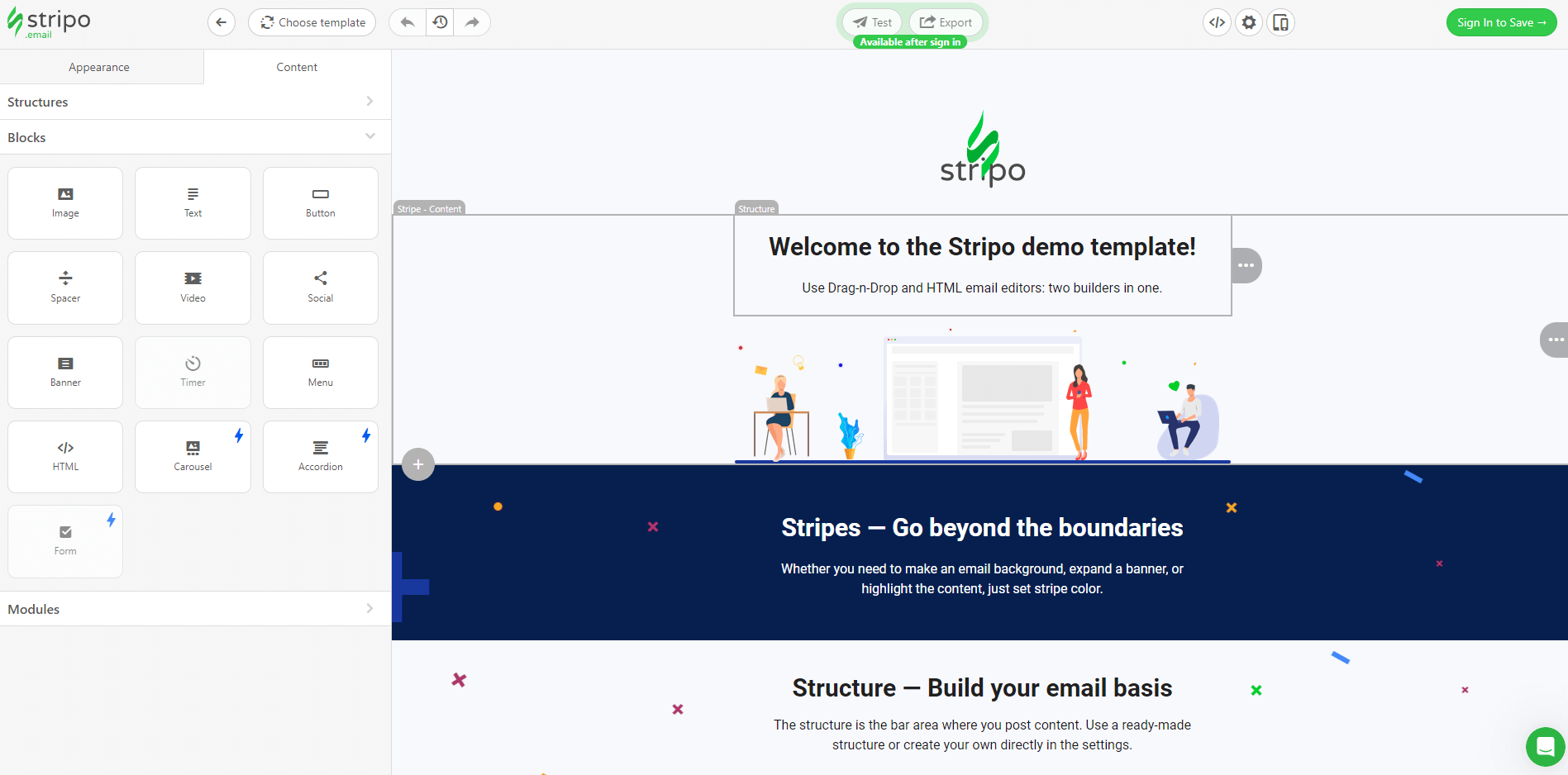
Task: Undo the last action
Action: tap(407, 22)
